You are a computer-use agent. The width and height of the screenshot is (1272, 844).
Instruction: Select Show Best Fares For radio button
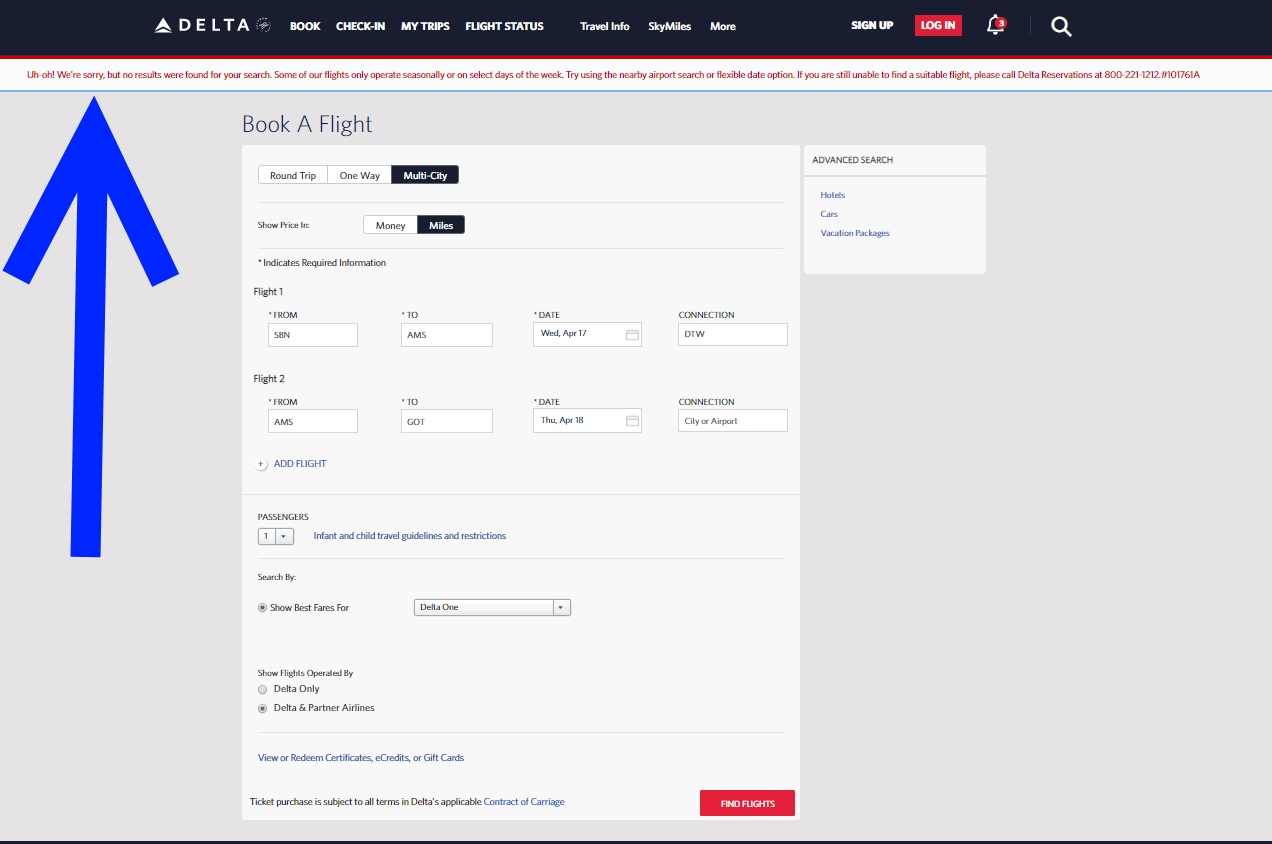click(263, 608)
